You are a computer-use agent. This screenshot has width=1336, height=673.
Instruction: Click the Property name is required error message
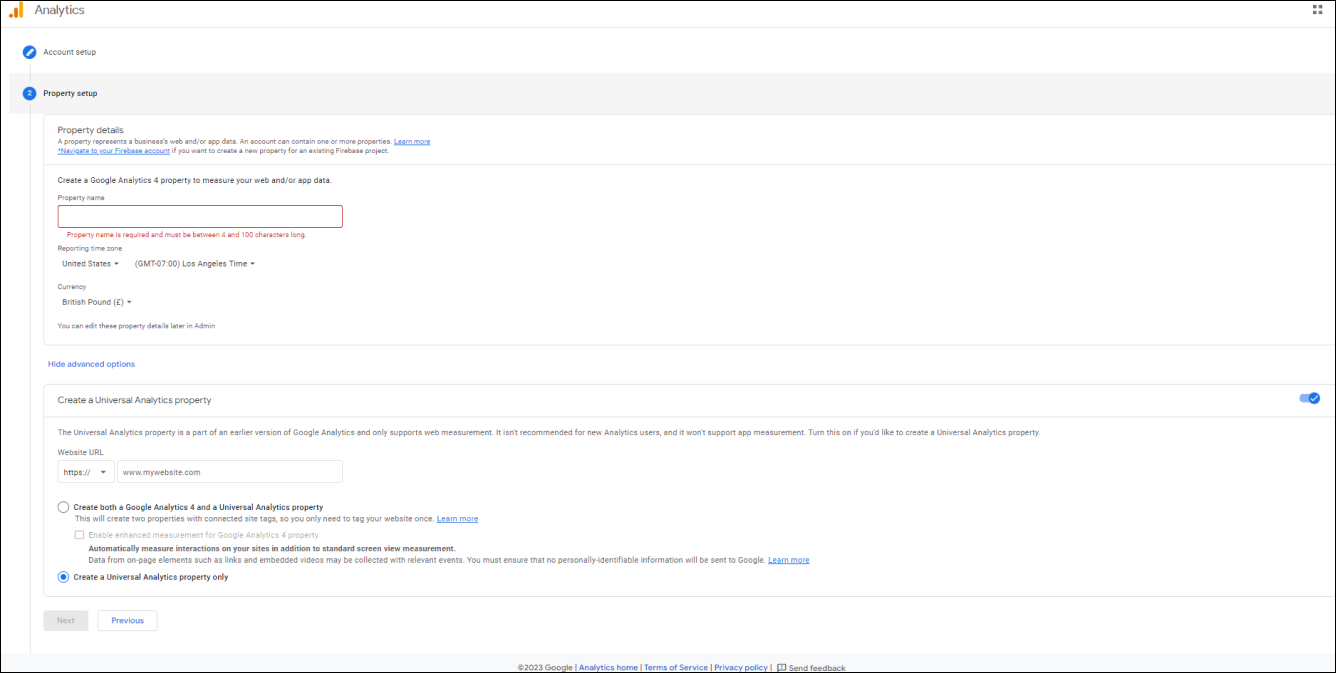(186, 235)
